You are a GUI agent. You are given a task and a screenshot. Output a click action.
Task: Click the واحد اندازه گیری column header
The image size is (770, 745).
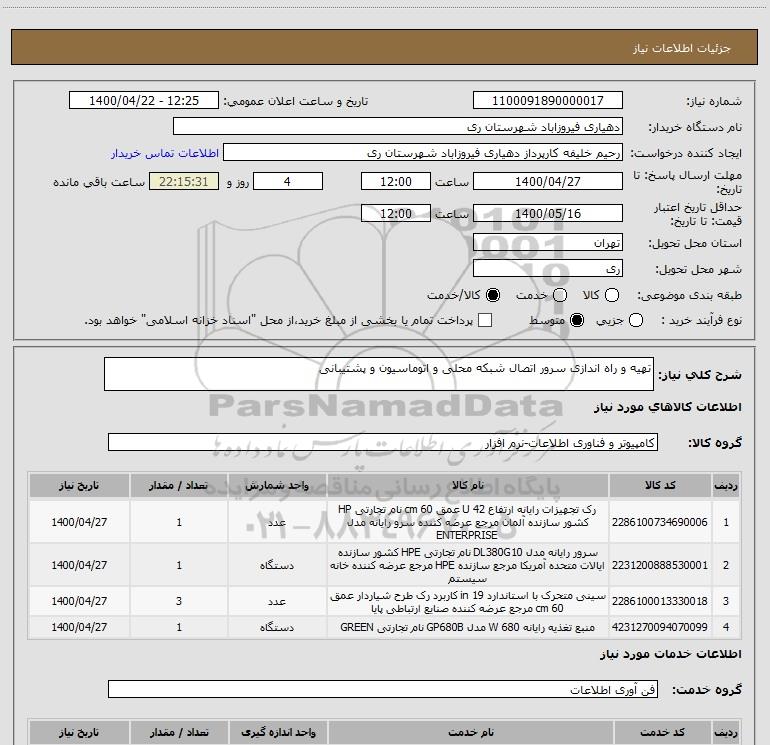pos(278,732)
